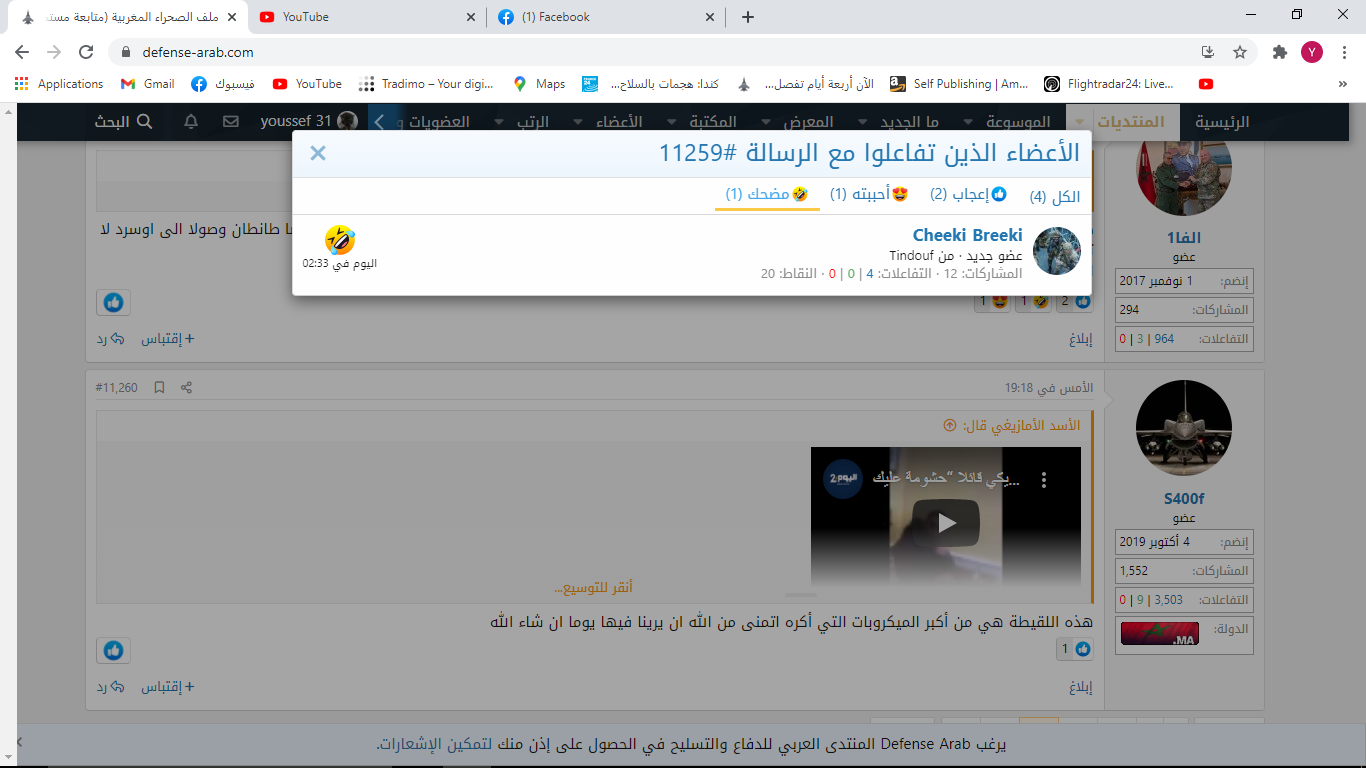Screen dimensions: 1366x768
Task: Click Cheeki Breeki's avatar thumbnail
Action: pos(1056,251)
